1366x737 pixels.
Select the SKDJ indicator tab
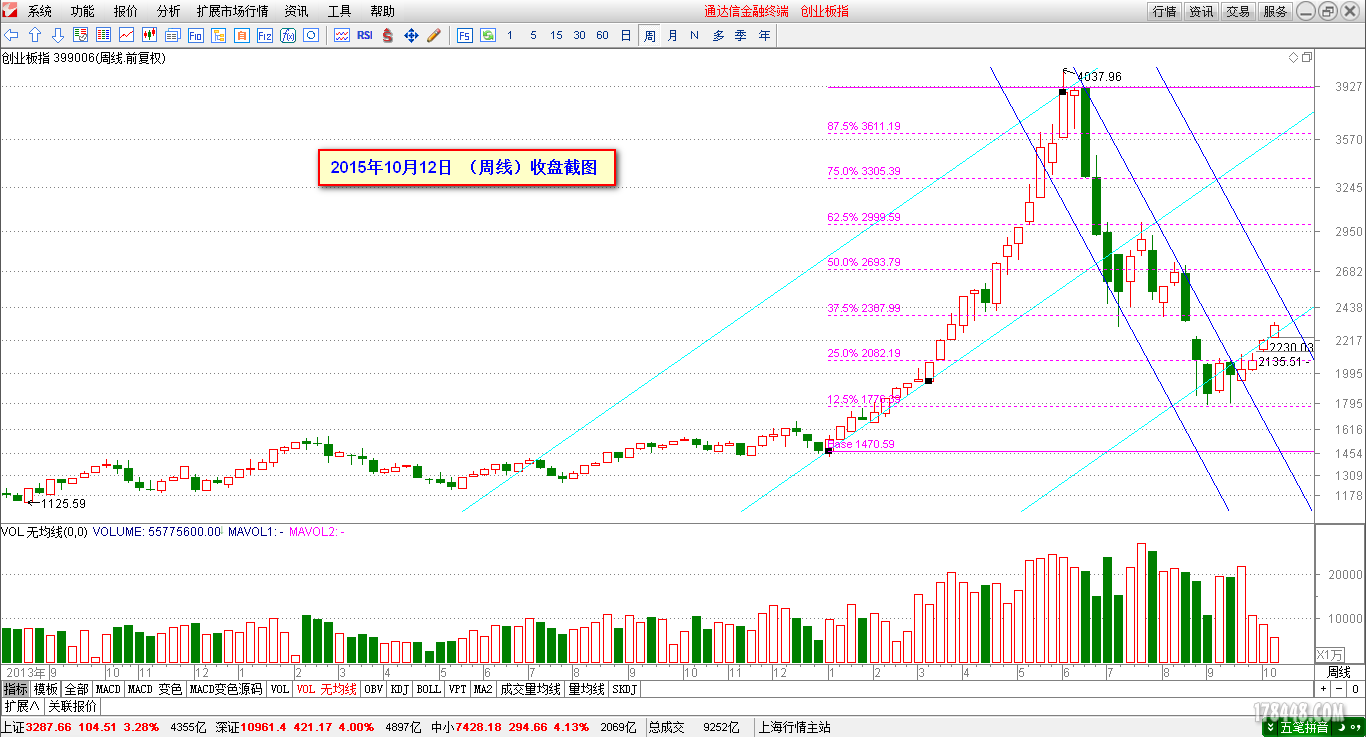[x=623, y=689]
